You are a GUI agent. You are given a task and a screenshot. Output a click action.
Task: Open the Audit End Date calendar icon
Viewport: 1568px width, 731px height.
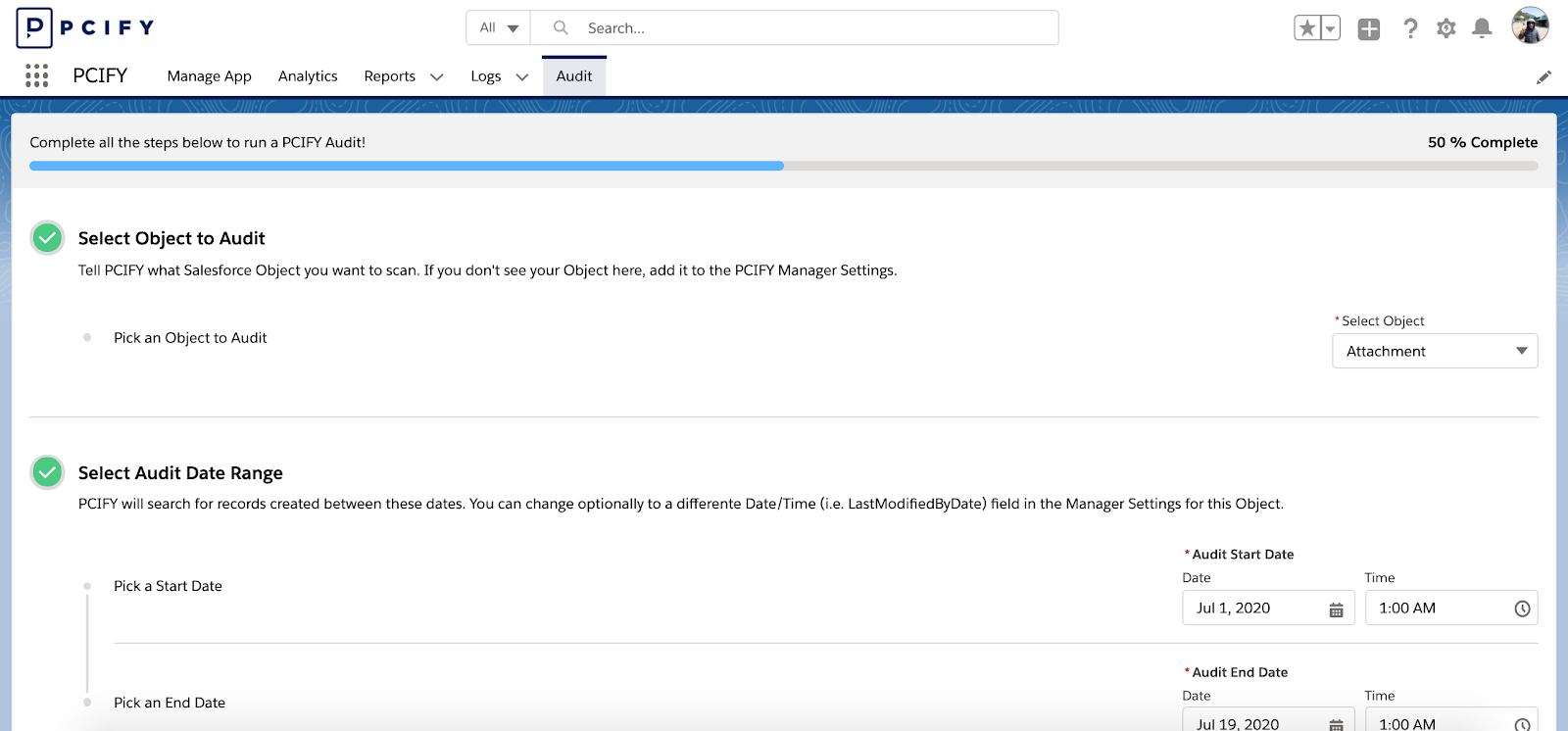[x=1336, y=725]
